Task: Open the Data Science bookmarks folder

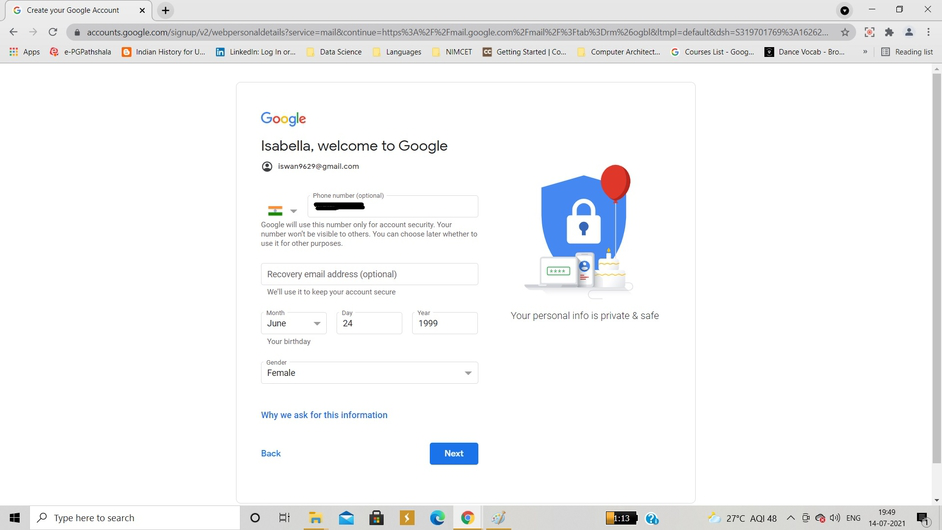Action: (x=334, y=52)
